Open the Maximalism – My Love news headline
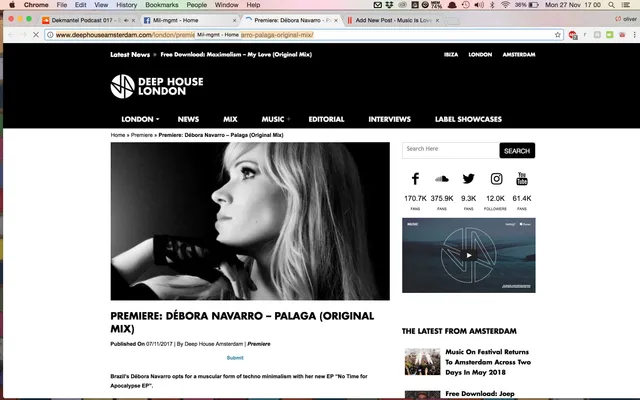Screen dimensions: 640x400 pyautogui.click(x=236, y=54)
